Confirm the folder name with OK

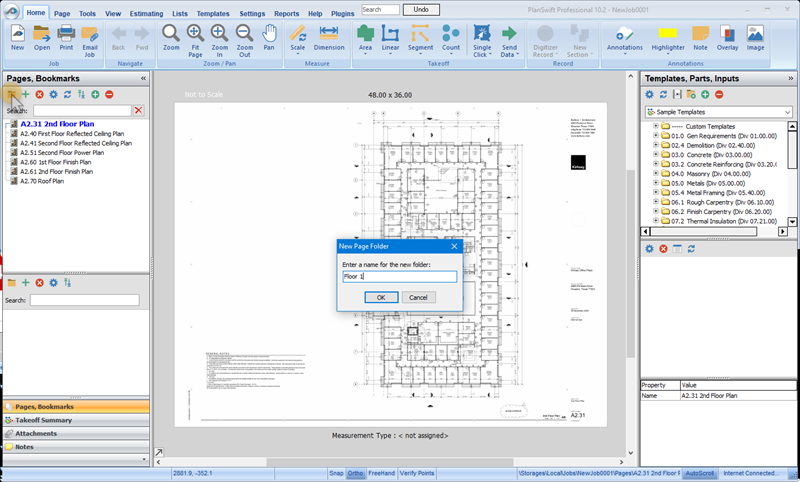coord(381,297)
